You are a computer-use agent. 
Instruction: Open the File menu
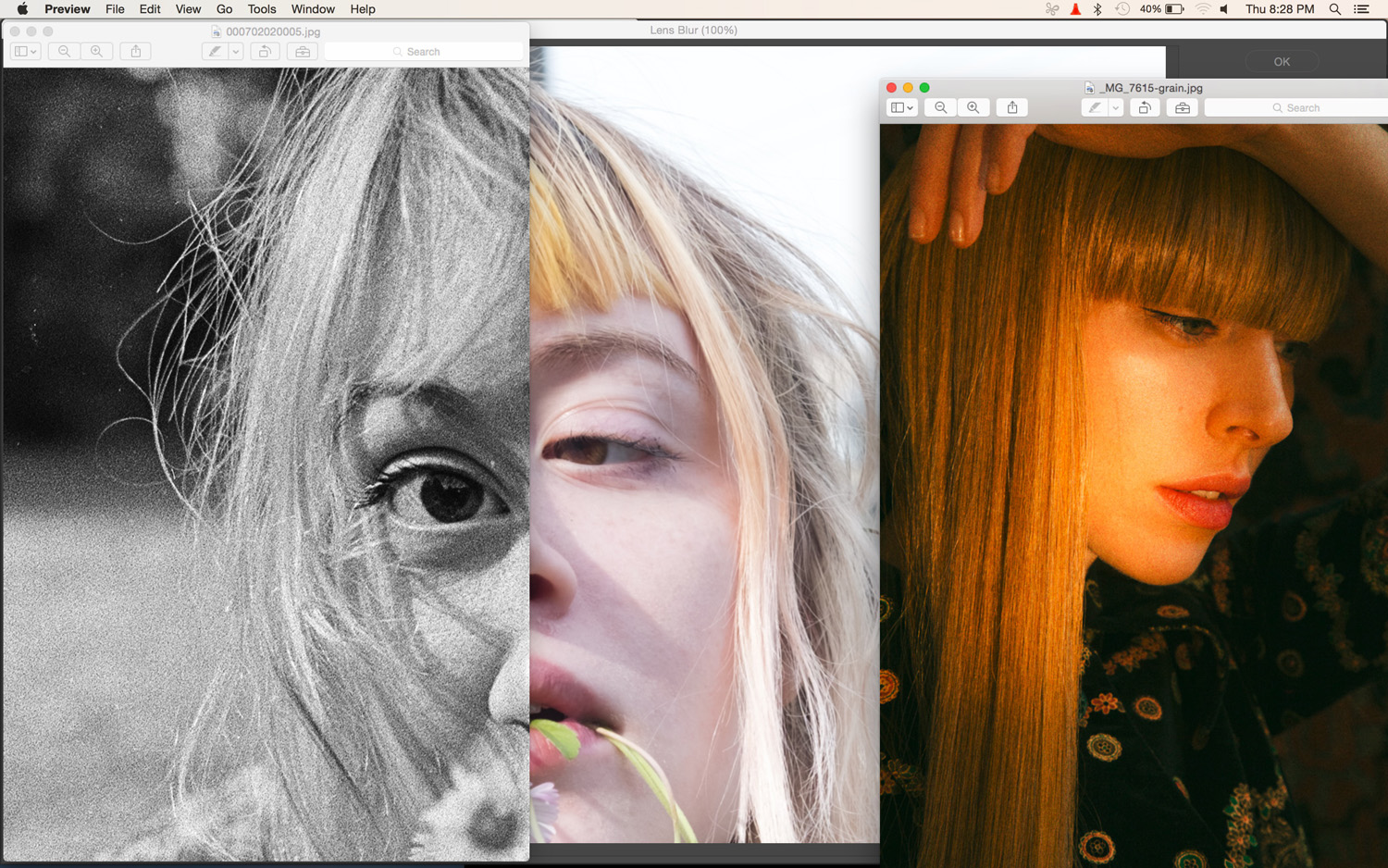tap(115, 9)
